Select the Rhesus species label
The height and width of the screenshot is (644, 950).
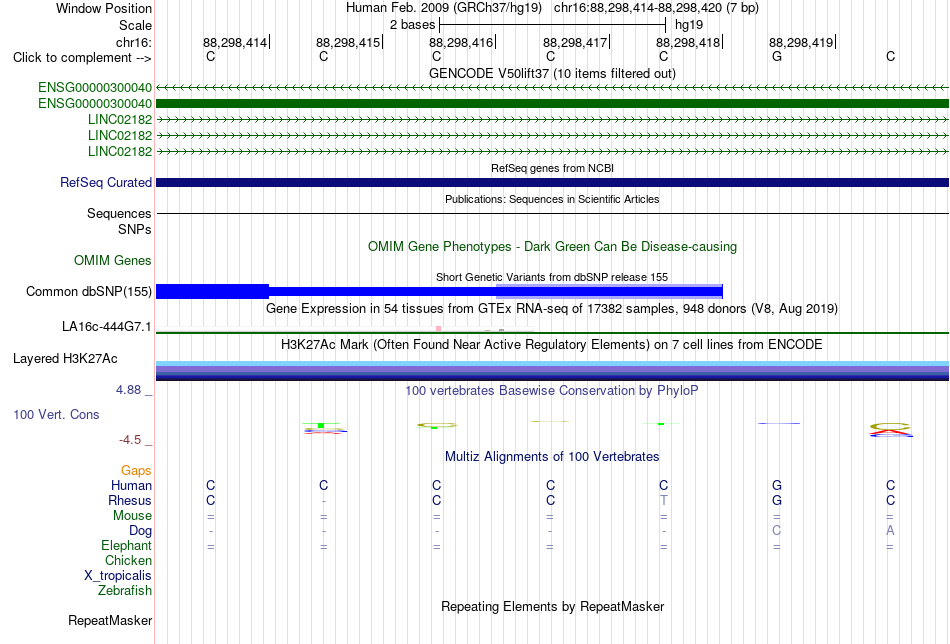[x=130, y=500]
